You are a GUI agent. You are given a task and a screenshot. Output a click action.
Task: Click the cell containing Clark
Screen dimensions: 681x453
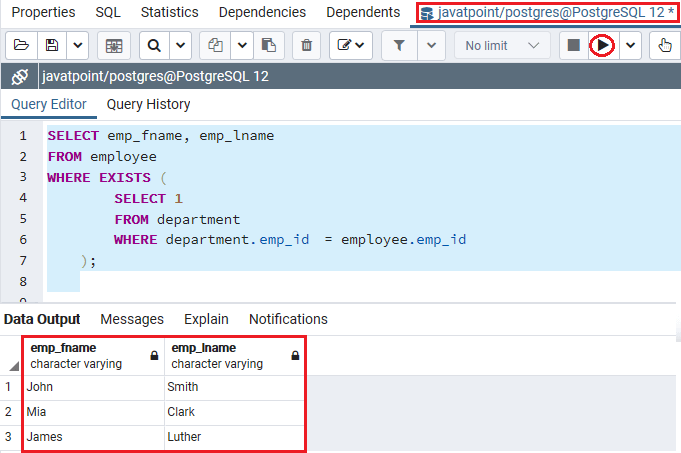click(235, 412)
